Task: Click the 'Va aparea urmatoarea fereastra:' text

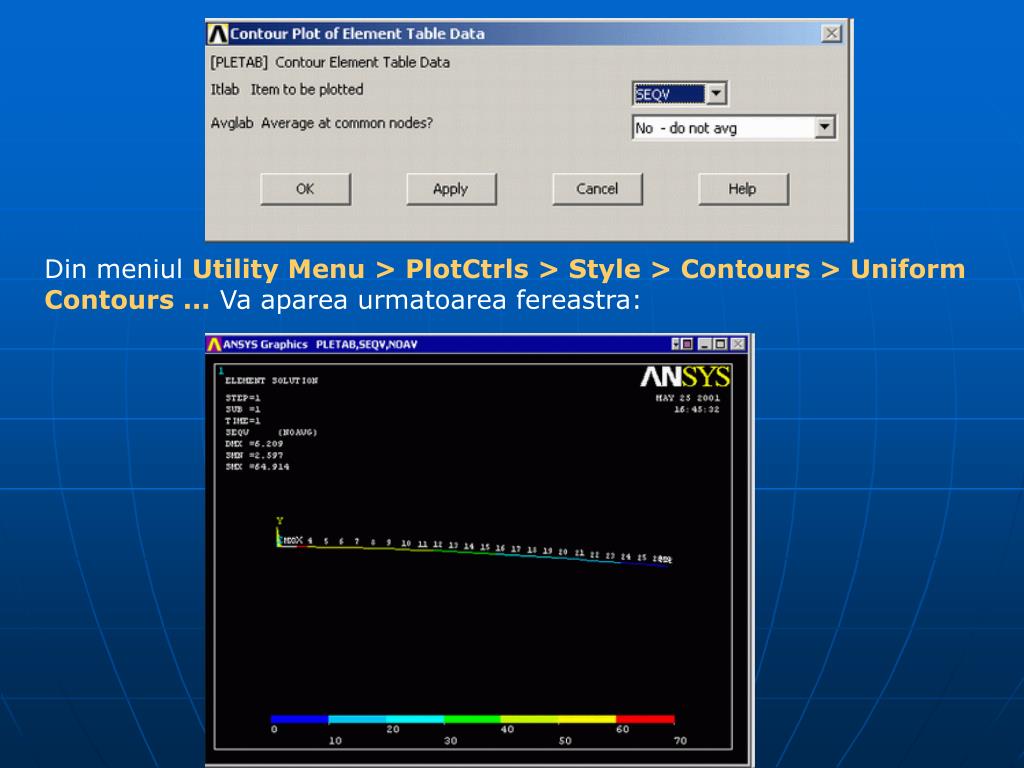Action: (430, 300)
